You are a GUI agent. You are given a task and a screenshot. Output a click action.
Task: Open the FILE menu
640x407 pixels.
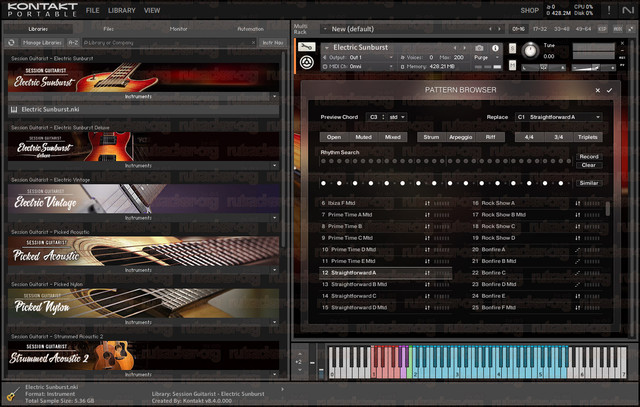click(93, 10)
